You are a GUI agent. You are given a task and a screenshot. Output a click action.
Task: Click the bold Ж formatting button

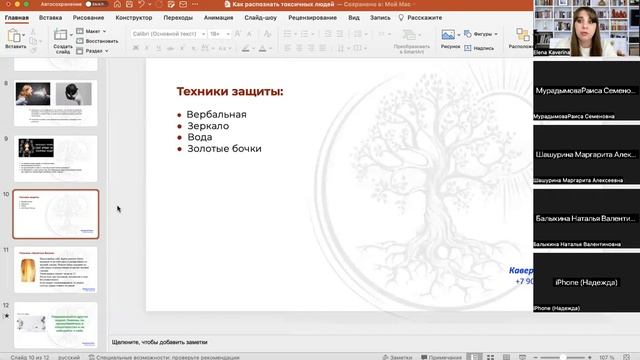[x=136, y=48]
